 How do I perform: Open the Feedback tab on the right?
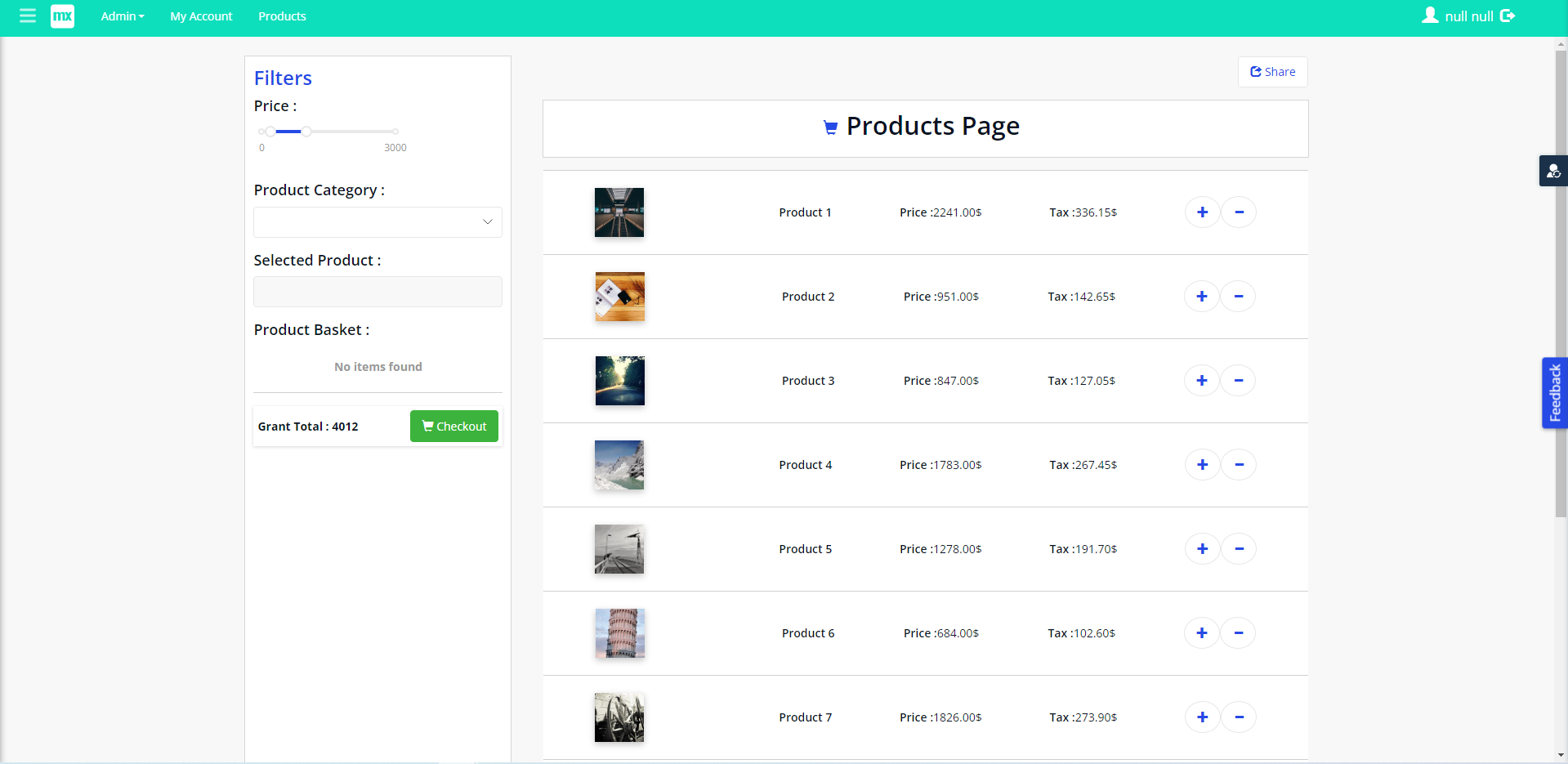(1554, 393)
